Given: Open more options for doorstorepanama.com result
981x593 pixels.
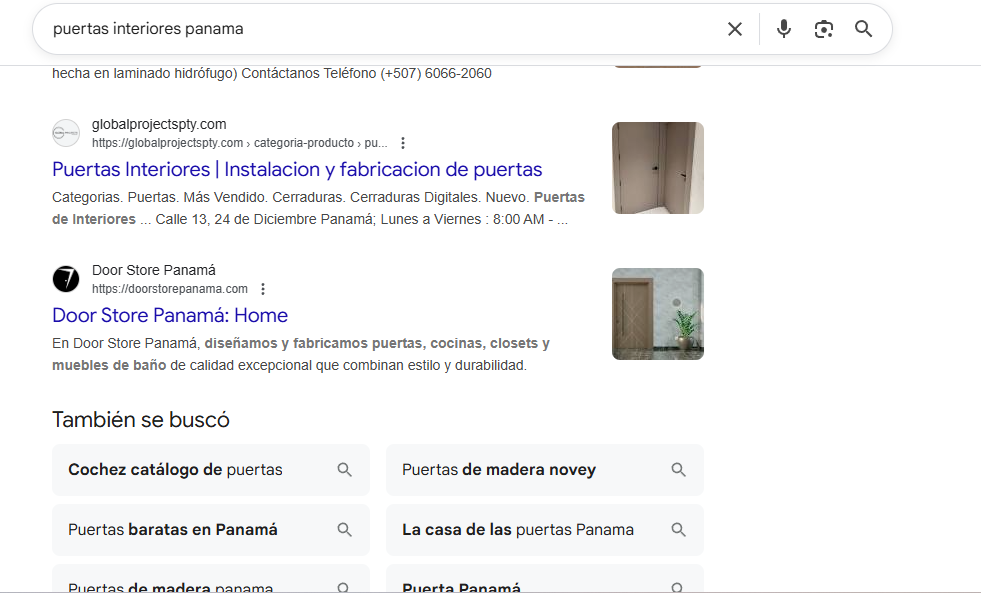Looking at the screenshot, I should pyautogui.click(x=263, y=289).
